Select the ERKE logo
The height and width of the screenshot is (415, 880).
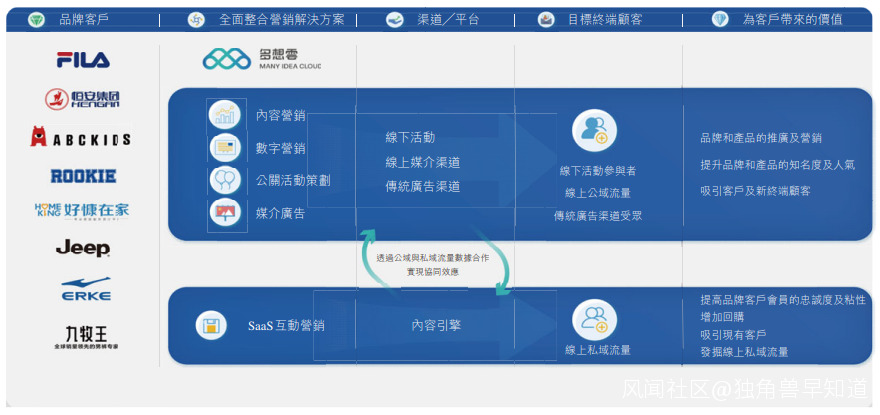click(86, 288)
